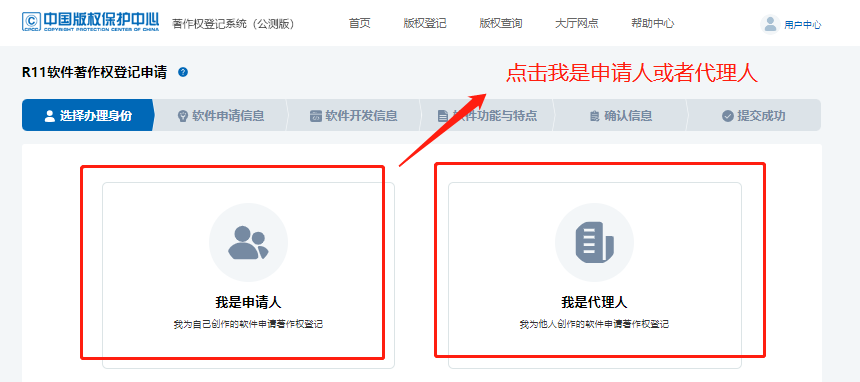The width and height of the screenshot is (860, 382).
Task: Click the China Copyright Protection Center logo
Action: 90,21
